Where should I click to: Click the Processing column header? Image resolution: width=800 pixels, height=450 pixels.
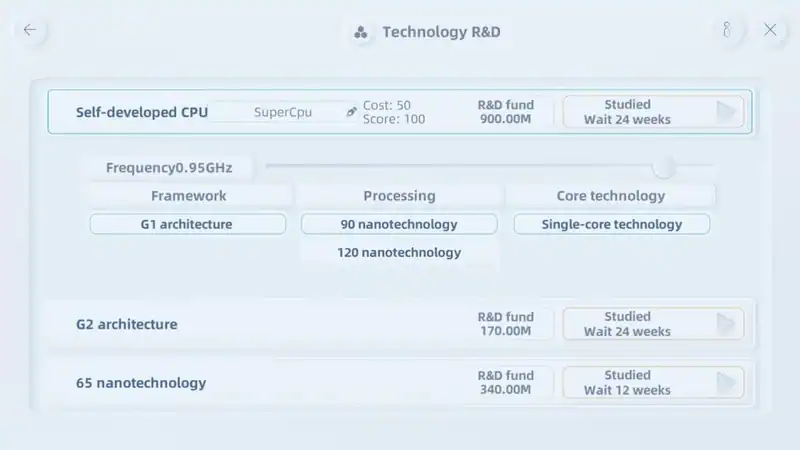399,195
